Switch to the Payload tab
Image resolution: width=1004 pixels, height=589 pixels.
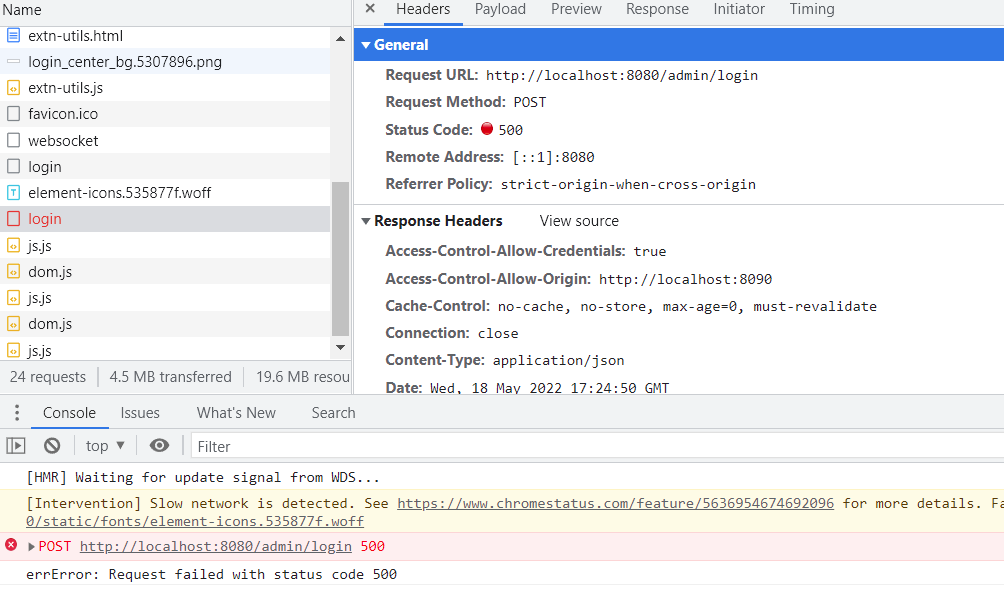(x=500, y=9)
